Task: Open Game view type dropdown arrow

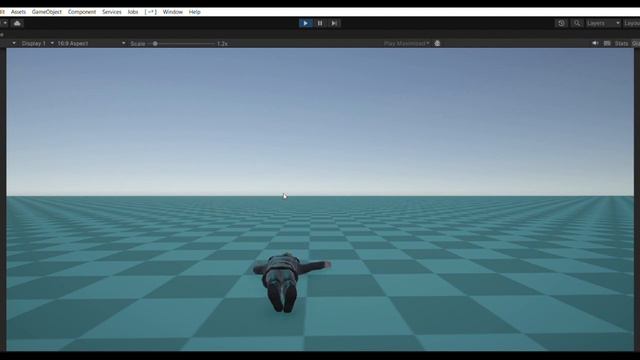Action: [x=14, y=43]
